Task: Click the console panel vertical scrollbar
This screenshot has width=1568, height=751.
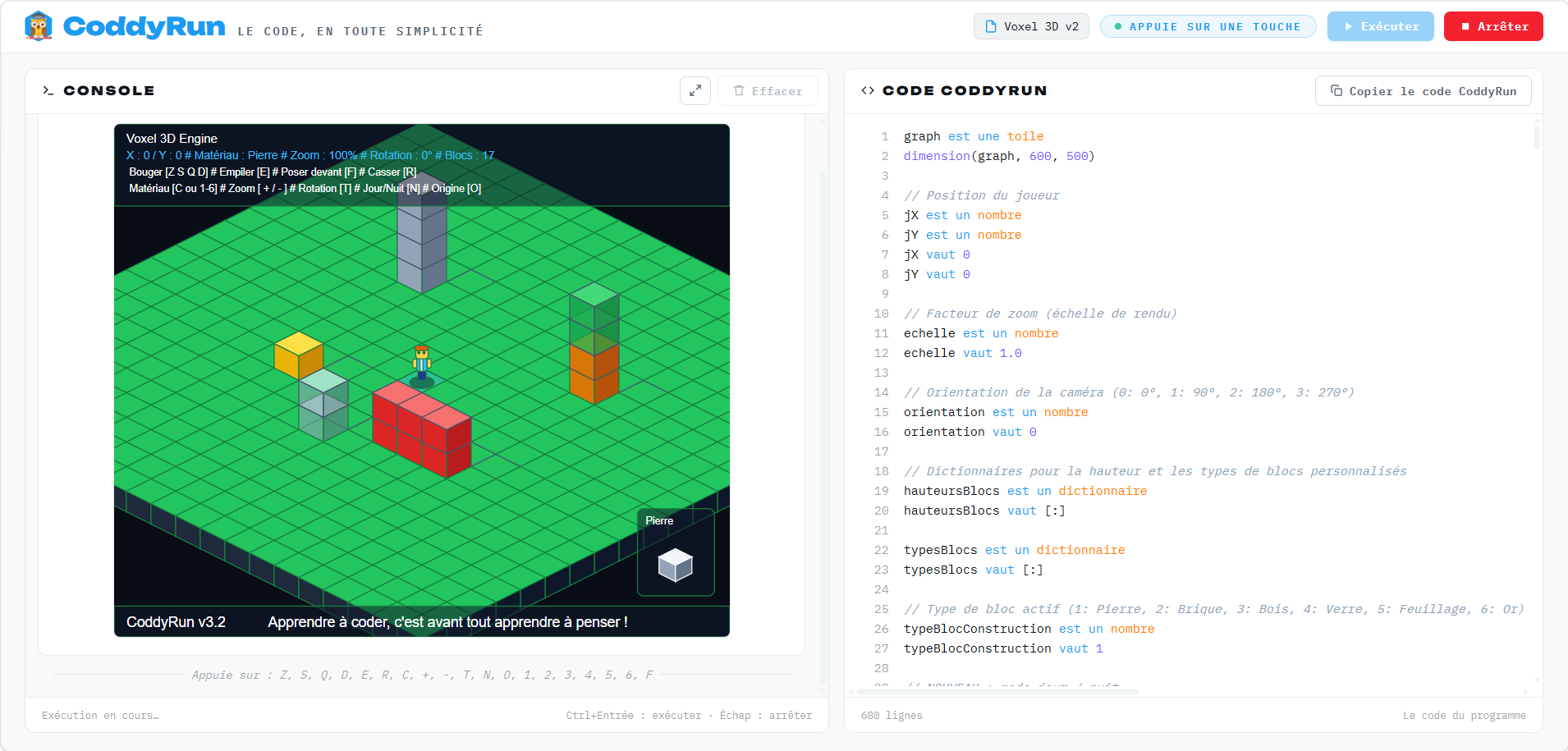Action: (823, 427)
